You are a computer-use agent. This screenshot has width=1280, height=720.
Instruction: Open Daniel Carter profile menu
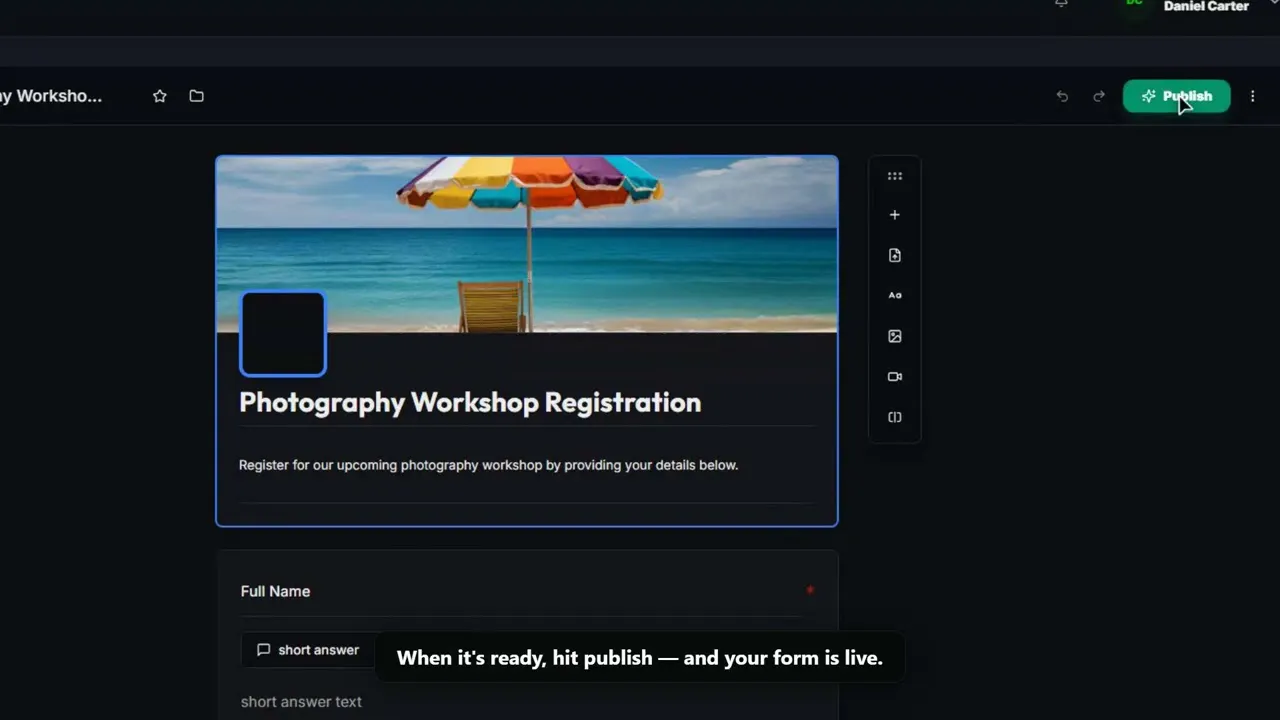click(x=1206, y=6)
